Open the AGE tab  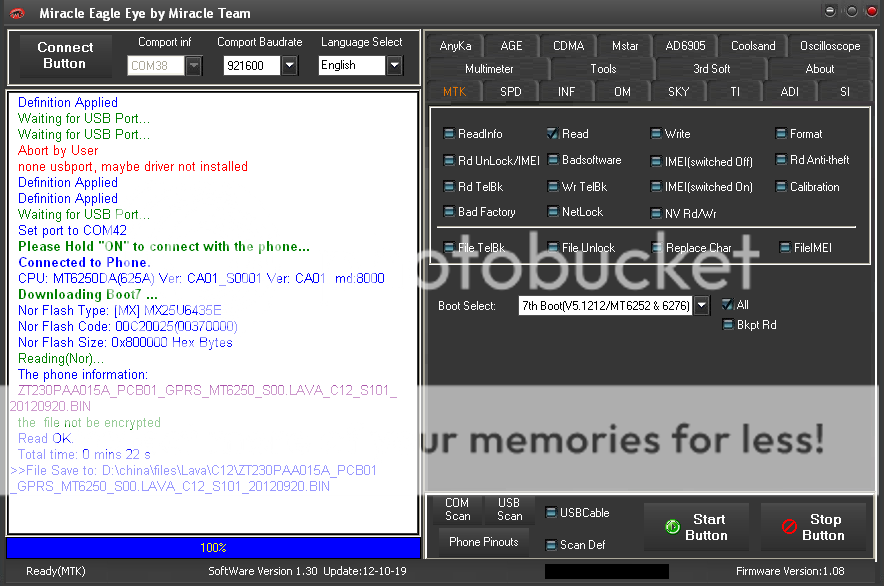pyautogui.click(x=511, y=46)
